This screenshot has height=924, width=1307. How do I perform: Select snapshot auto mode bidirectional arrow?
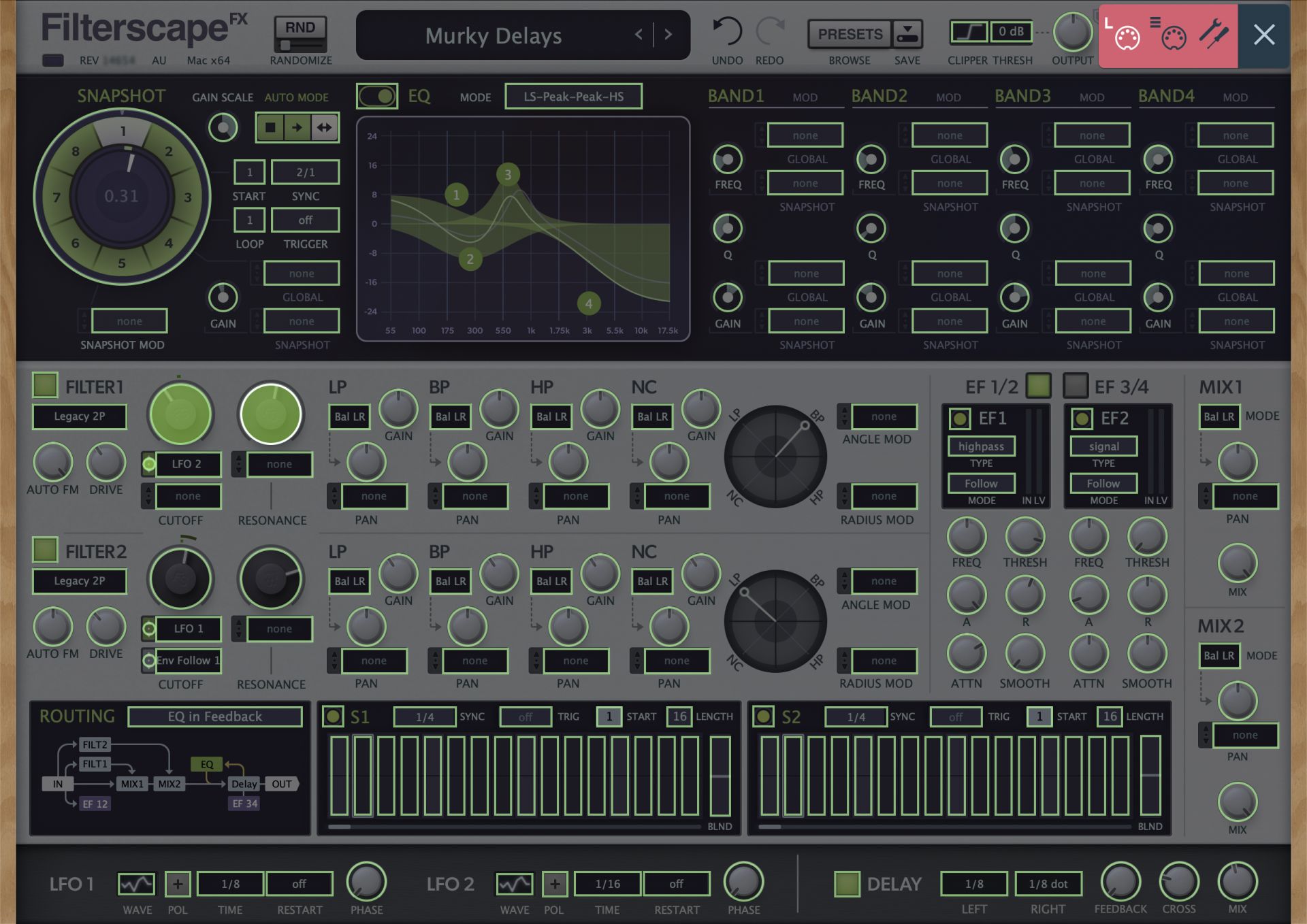[325, 127]
